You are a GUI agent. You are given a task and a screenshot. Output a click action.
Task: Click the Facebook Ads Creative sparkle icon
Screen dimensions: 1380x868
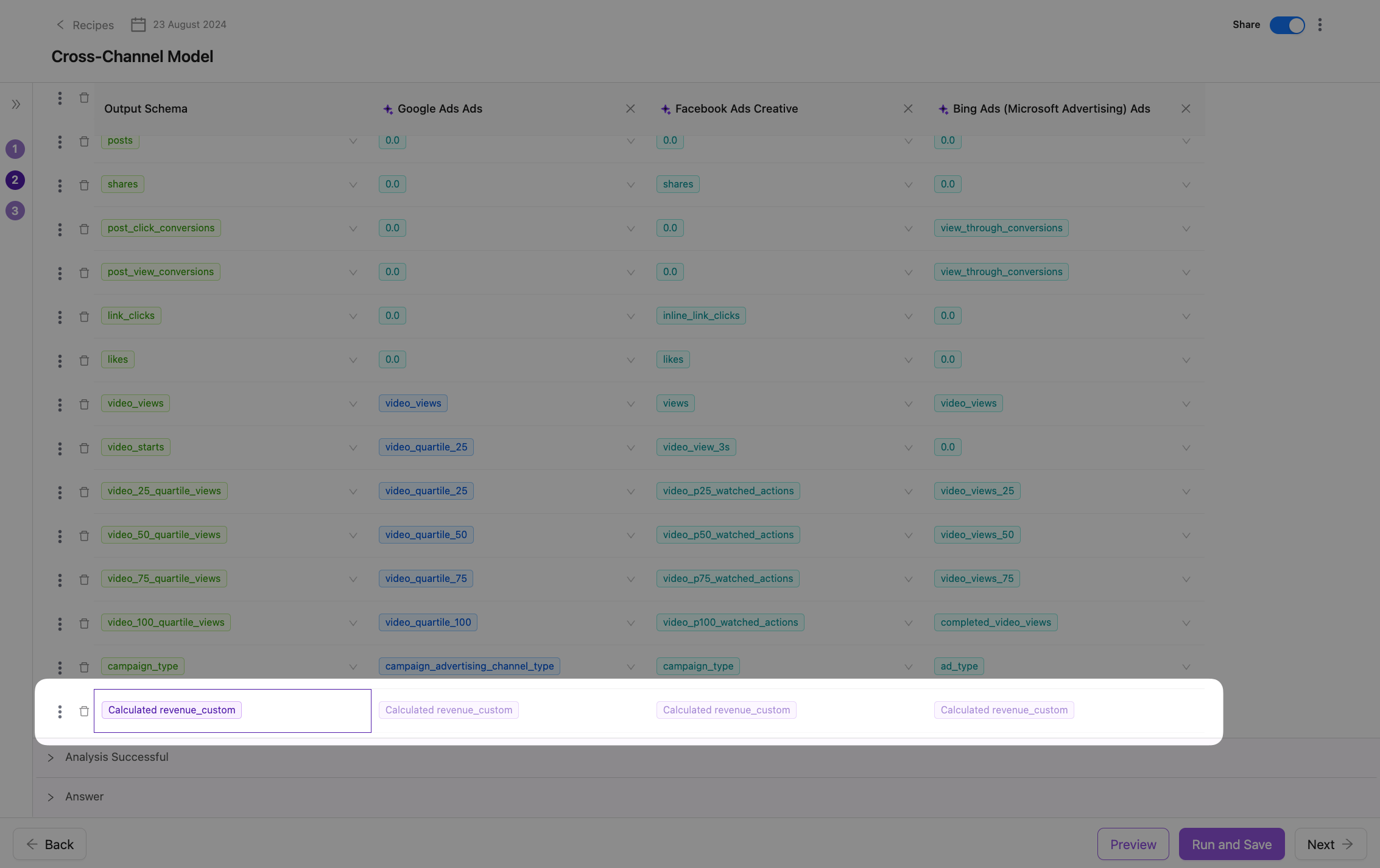click(x=666, y=110)
